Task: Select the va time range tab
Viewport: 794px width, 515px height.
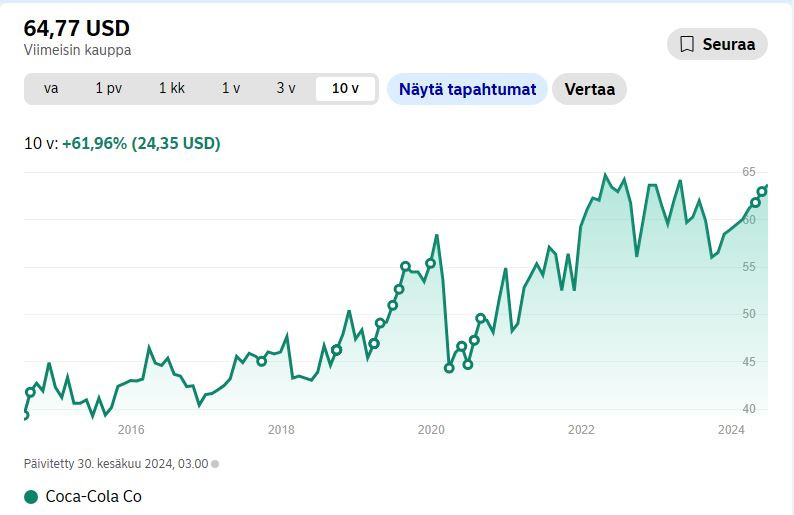Action: (51, 89)
